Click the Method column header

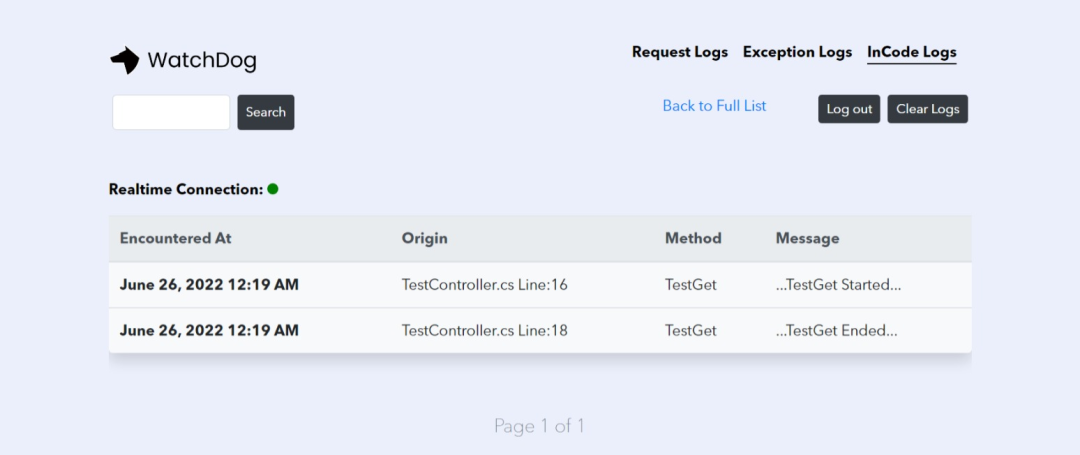[x=693, y=238]
